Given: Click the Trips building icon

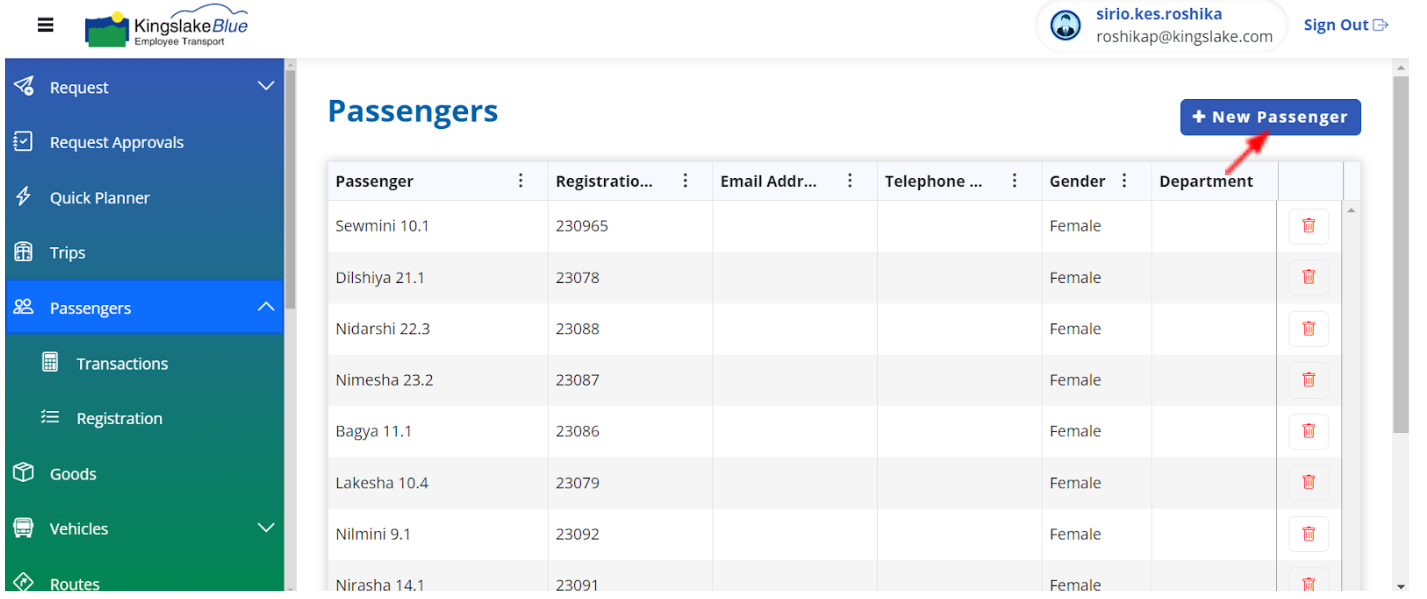Looking at the screenshot, I should (23, 252).
